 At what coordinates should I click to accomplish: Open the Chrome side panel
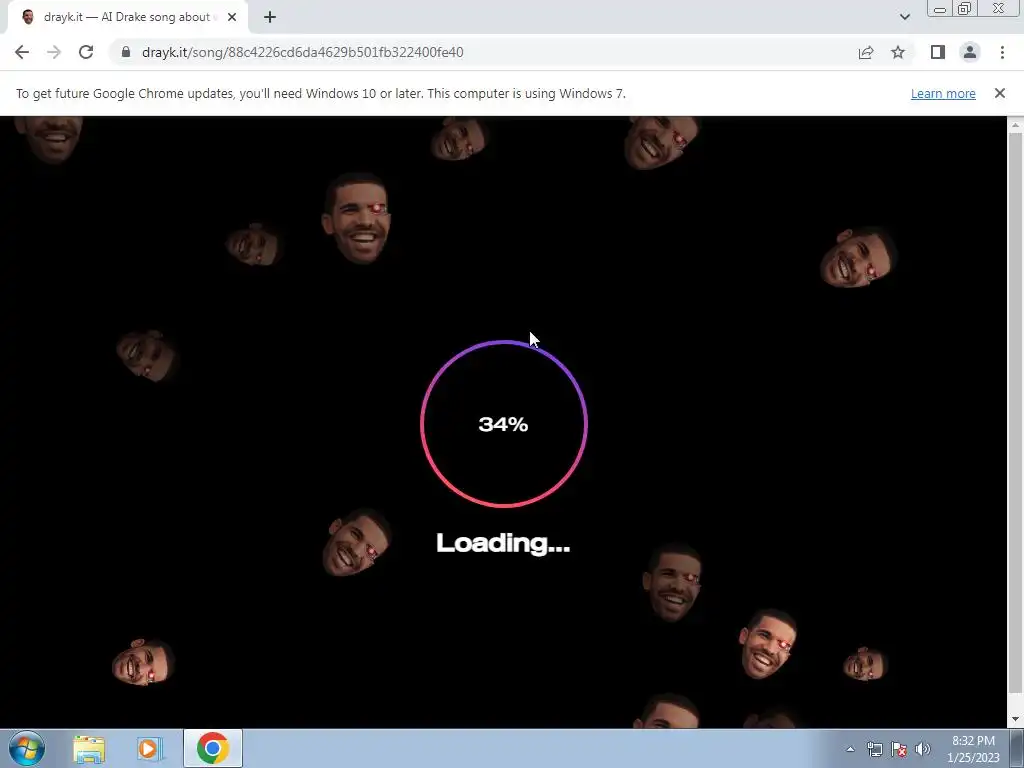click(x=938, y=52)
